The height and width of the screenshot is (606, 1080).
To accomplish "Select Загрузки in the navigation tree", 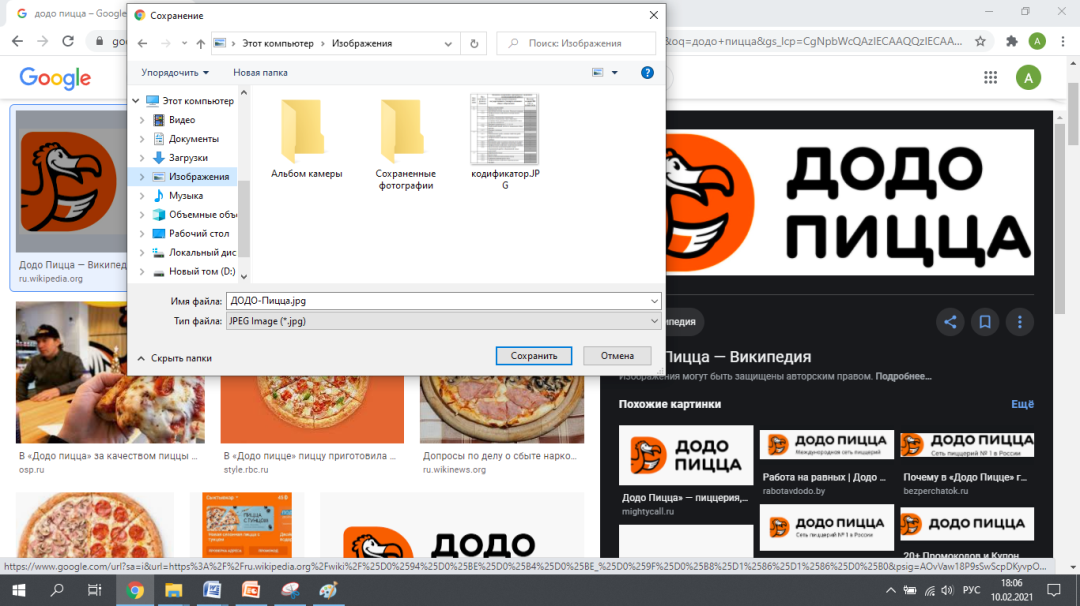I will (188, 158).
